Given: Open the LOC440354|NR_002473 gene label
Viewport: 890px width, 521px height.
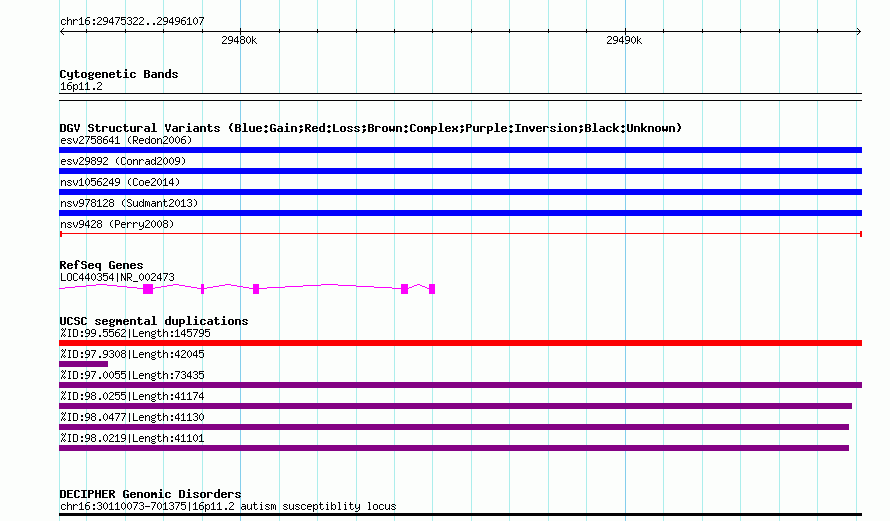Looking at the screenshot, I should (x=117, y=278).
